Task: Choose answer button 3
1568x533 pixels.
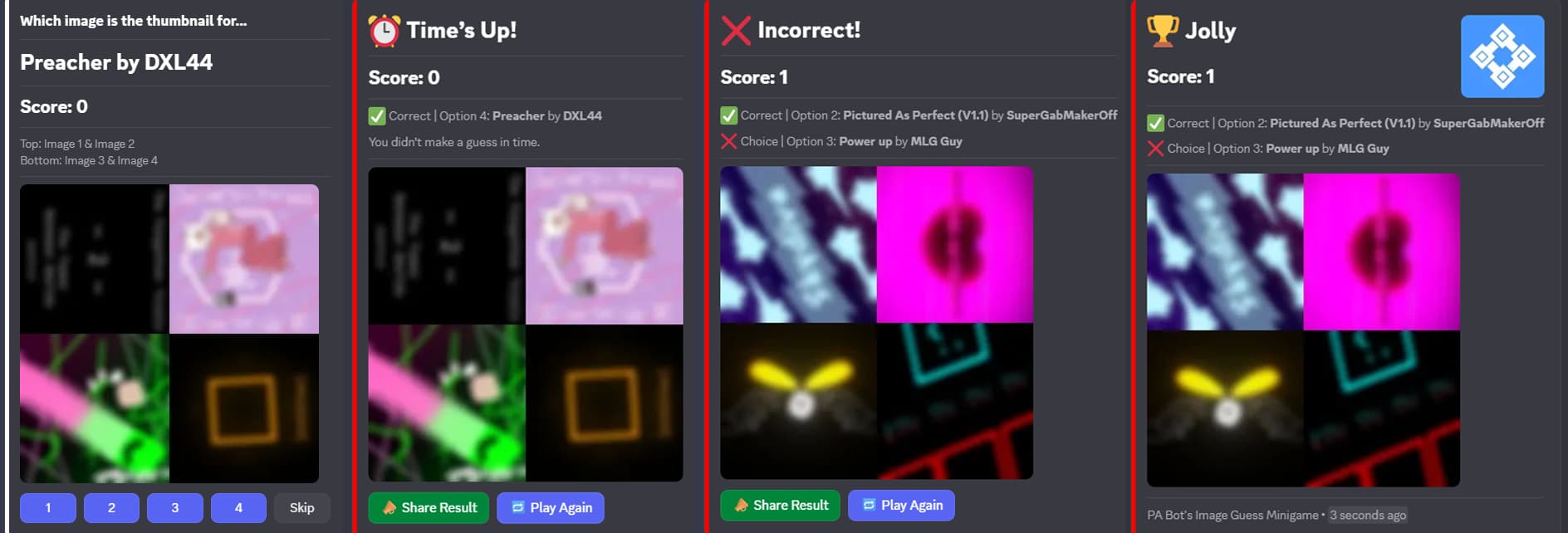Action: coord(175,507)
